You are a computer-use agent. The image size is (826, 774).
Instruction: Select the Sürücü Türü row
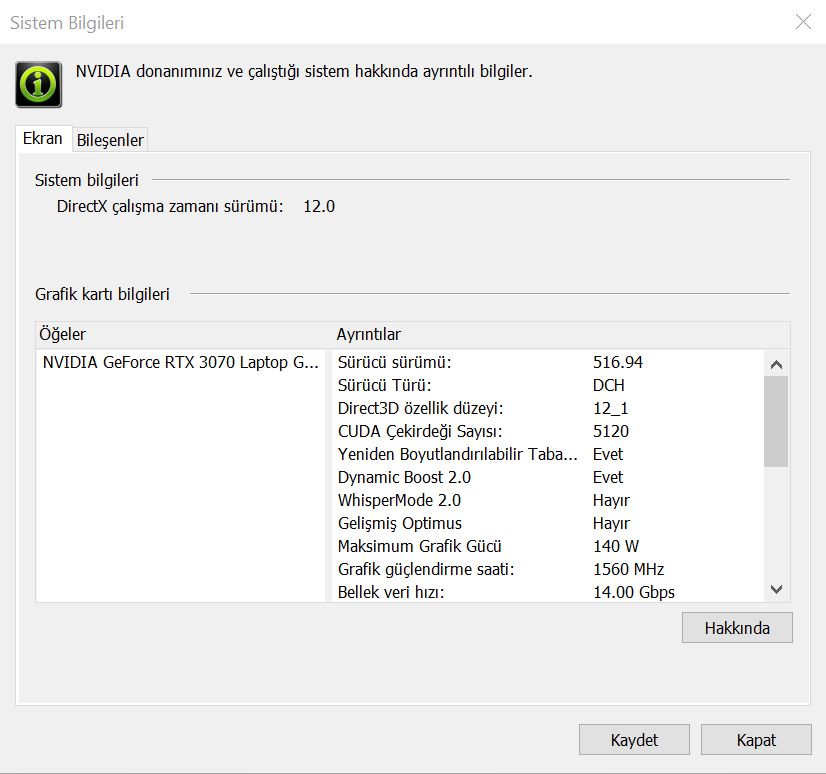tap(548, 386)
